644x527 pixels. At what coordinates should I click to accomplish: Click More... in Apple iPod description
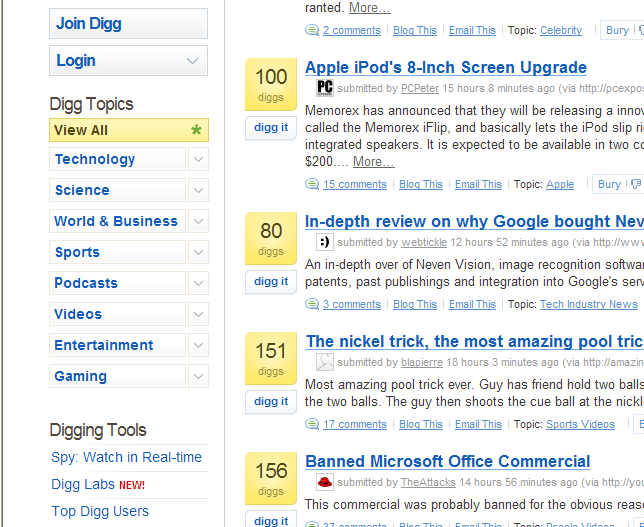pos(374,162)
